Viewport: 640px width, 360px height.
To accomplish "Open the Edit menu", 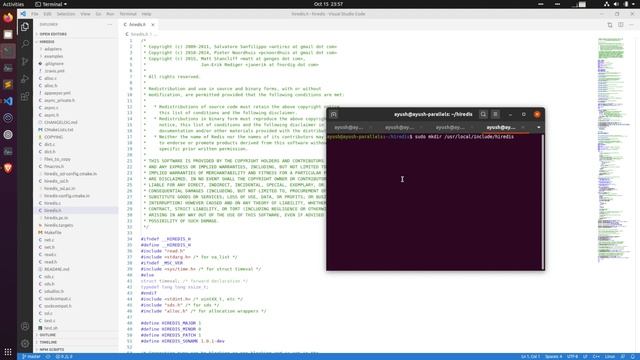I will (x=47, y=14).
